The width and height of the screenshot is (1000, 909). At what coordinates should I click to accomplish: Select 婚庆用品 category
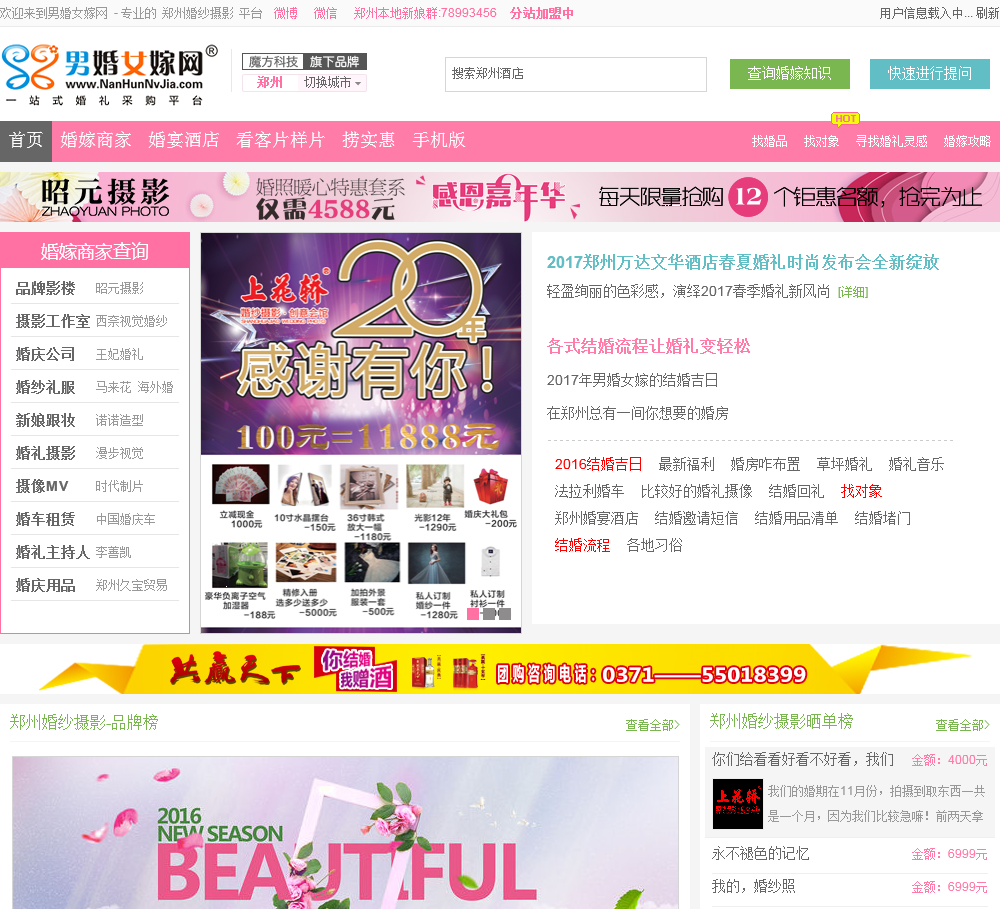pos(45,586)
